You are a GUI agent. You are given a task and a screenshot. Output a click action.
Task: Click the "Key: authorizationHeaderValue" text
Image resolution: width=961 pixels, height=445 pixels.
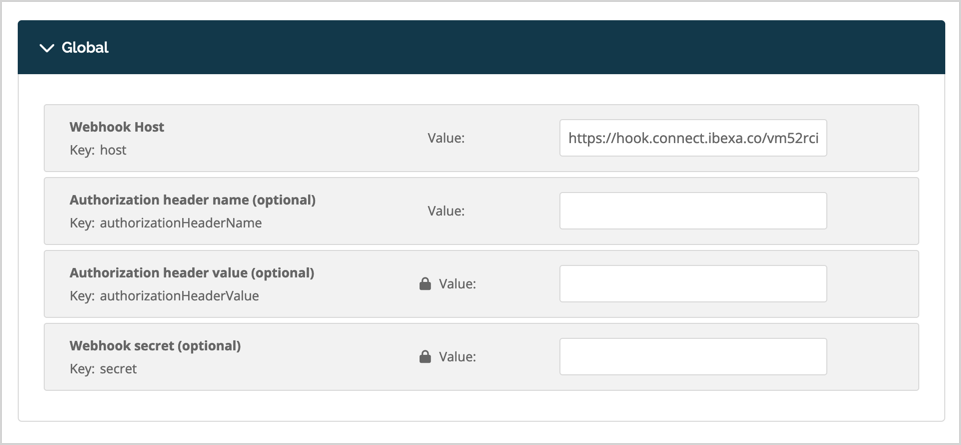point(164,296)
